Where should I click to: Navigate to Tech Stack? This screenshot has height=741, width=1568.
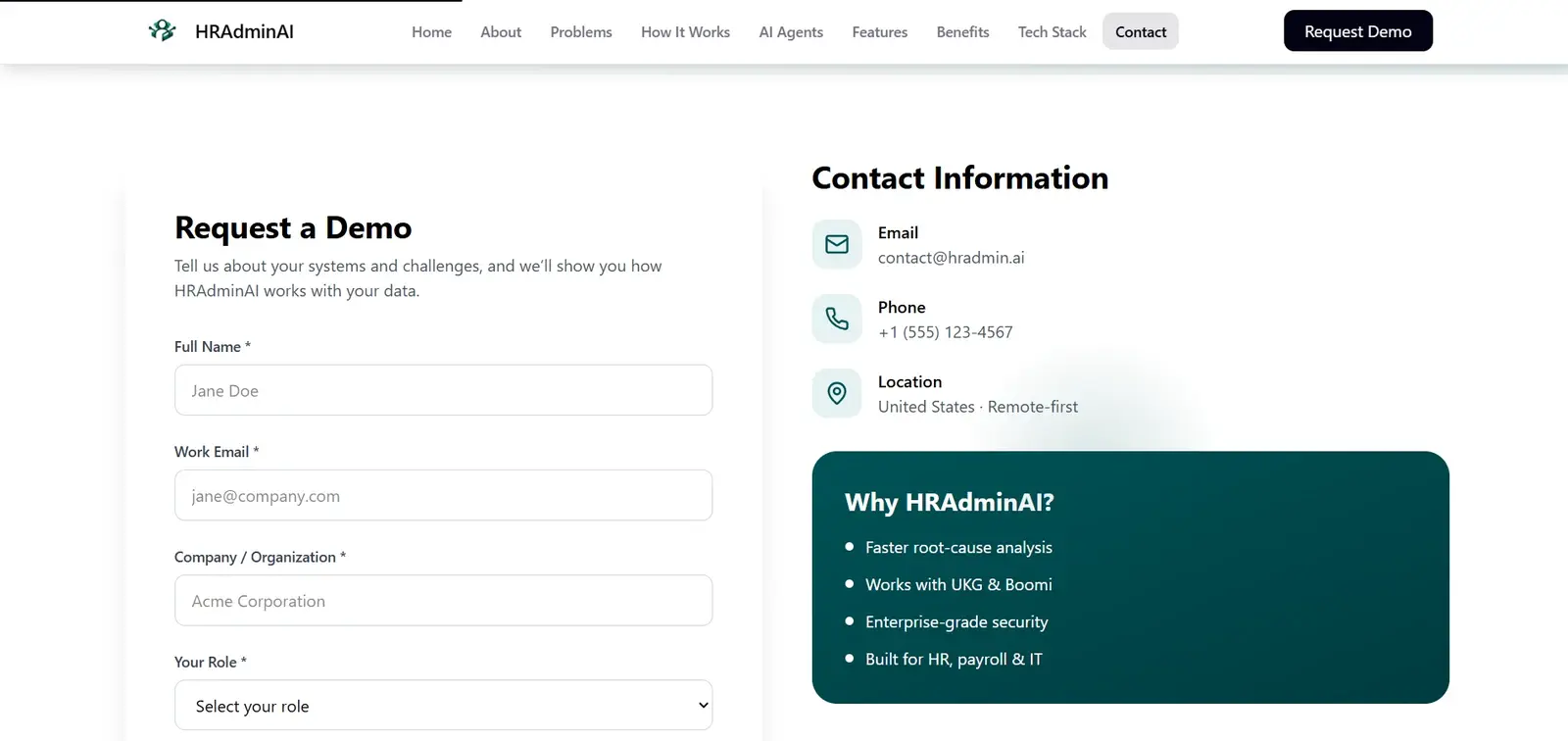coord(1053,31)
